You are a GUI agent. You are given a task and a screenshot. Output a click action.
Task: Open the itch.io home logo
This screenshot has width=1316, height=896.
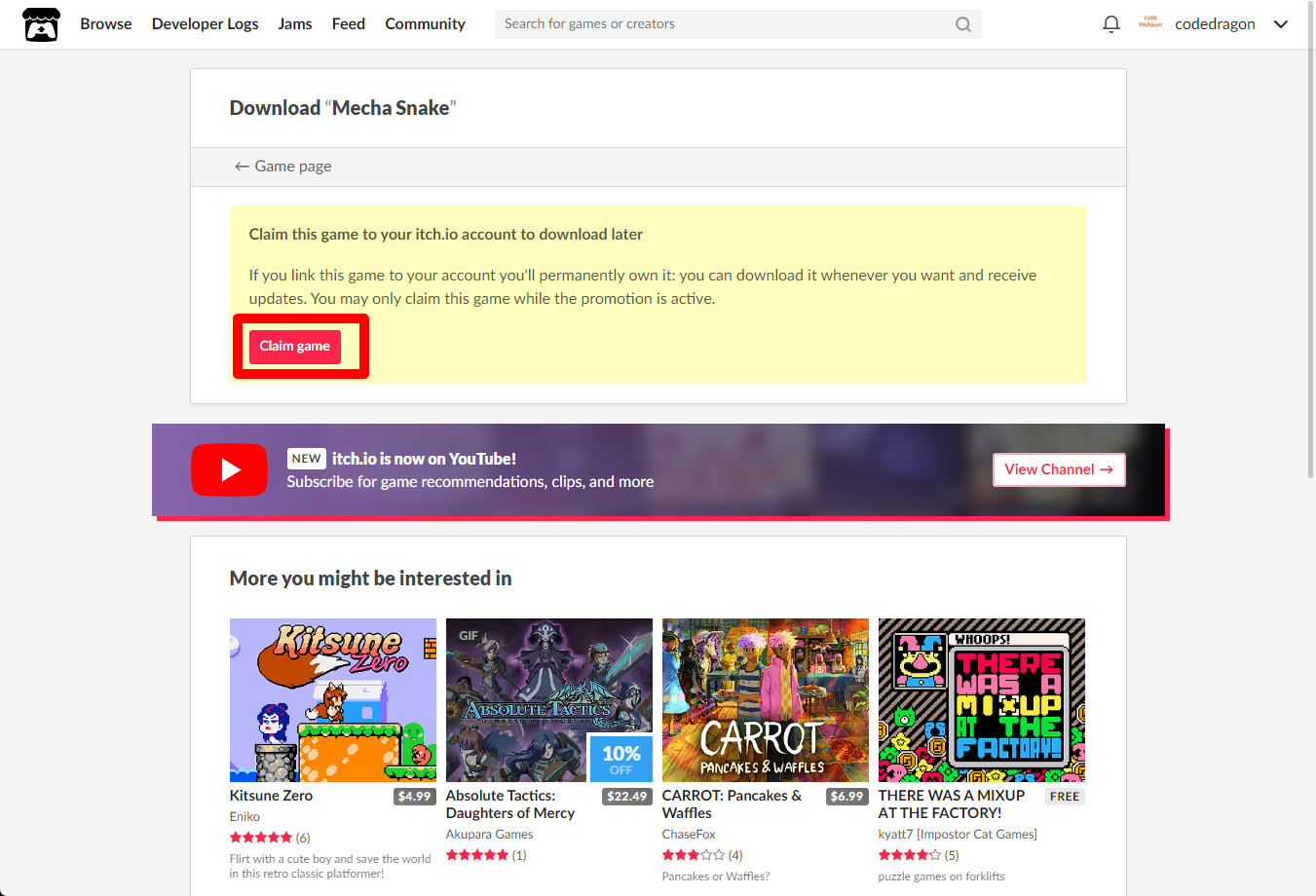point(42,24)
